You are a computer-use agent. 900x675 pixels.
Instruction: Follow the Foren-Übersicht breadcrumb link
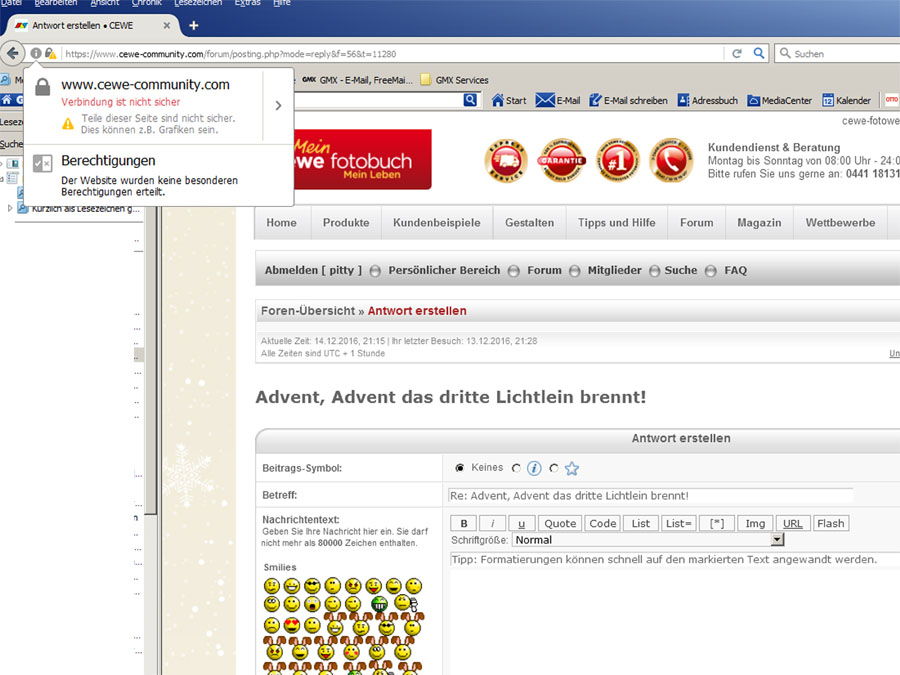click(308, 311)
